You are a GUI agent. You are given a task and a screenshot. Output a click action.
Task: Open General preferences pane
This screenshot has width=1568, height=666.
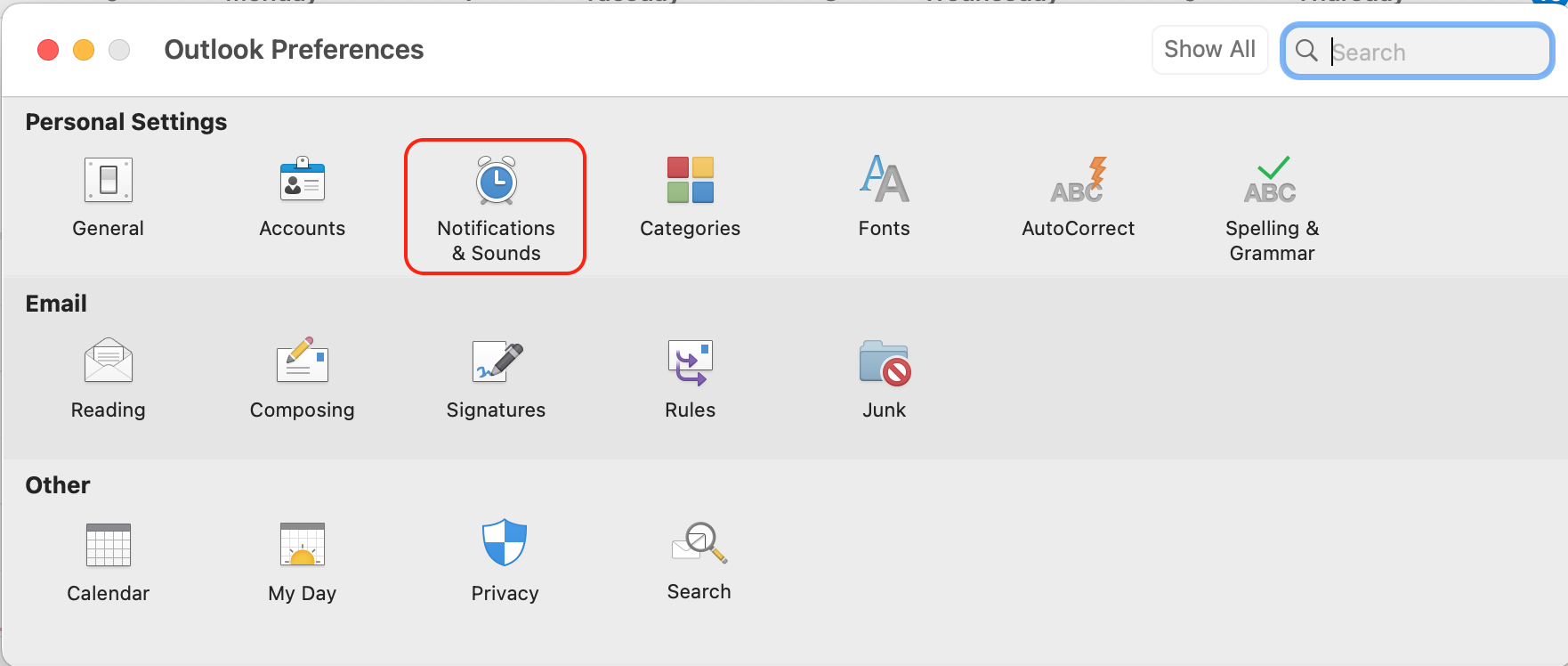[109, 198]
